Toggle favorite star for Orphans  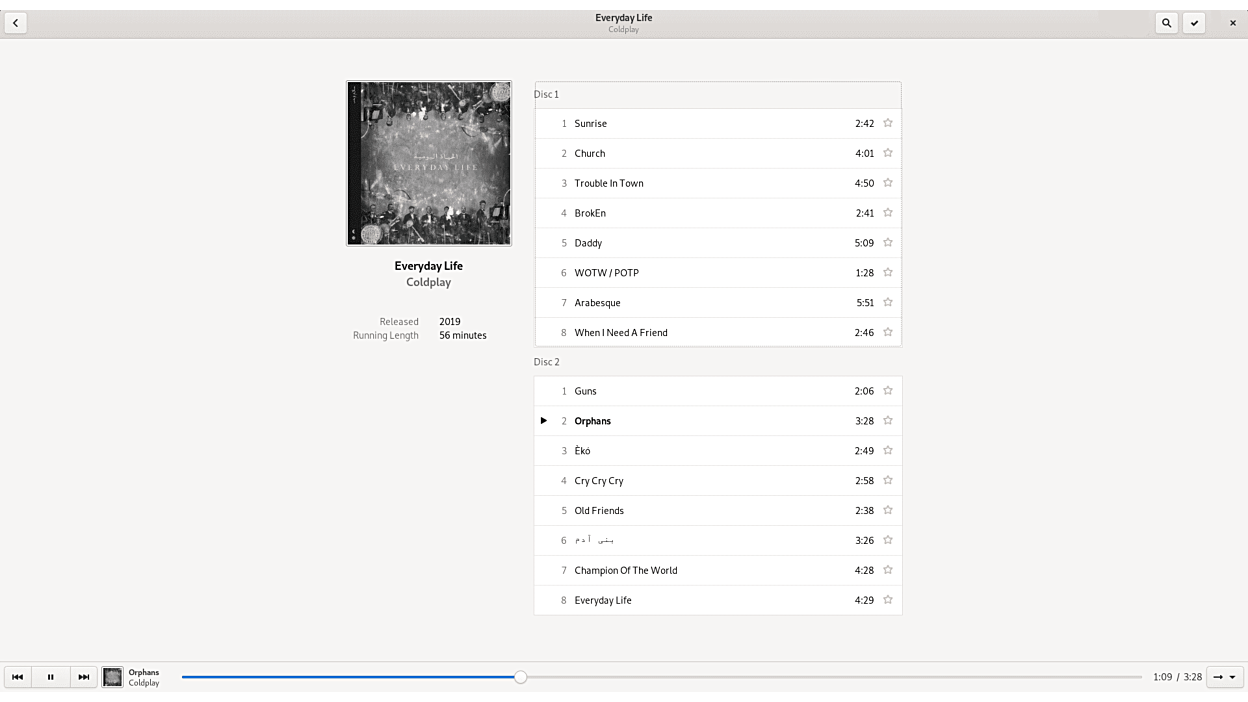[x=887, y=421]
